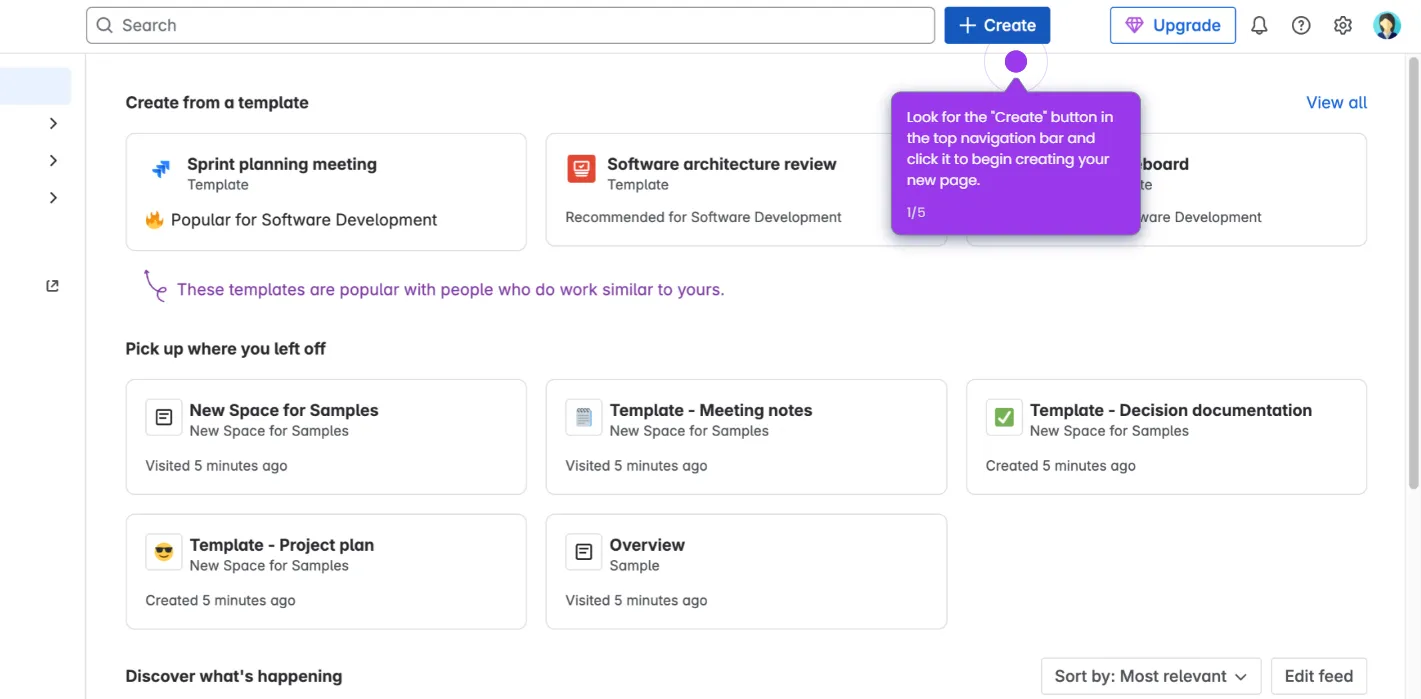Expand the third sidebar chevron
The width and height of the screenshot is (1421, 699).
(53, 198)
